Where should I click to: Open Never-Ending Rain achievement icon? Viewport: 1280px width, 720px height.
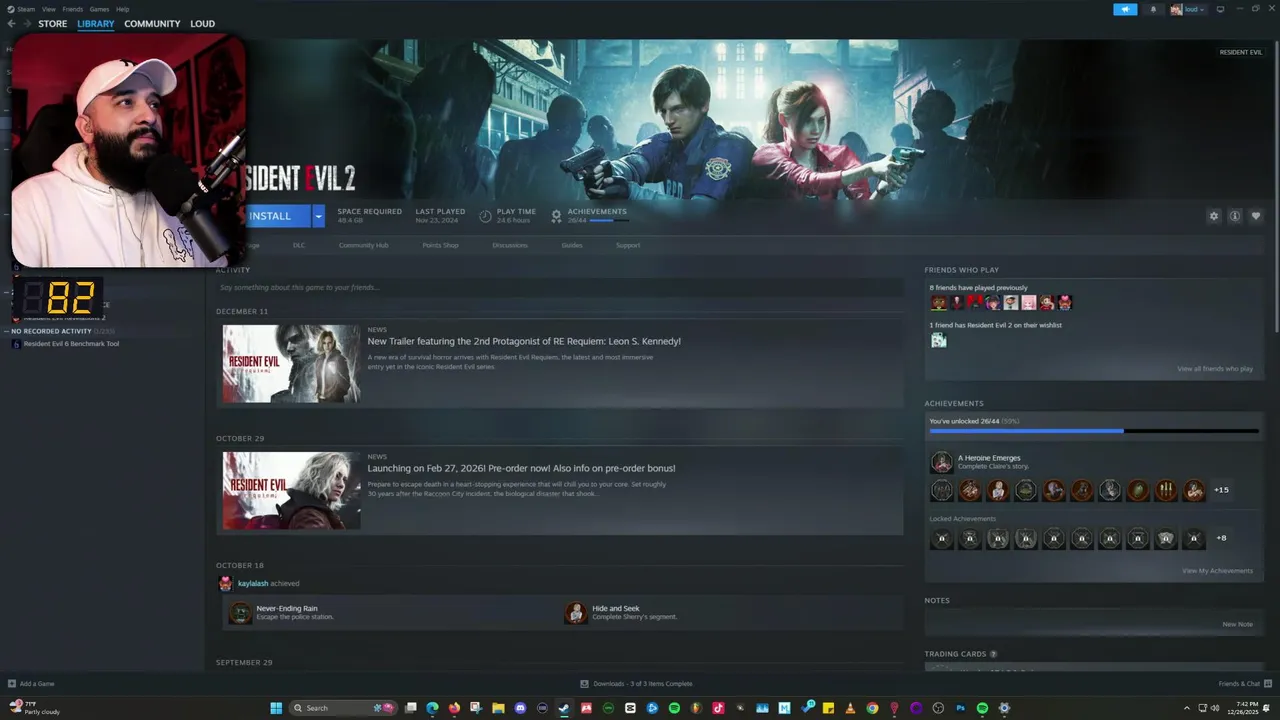(240, 612)
